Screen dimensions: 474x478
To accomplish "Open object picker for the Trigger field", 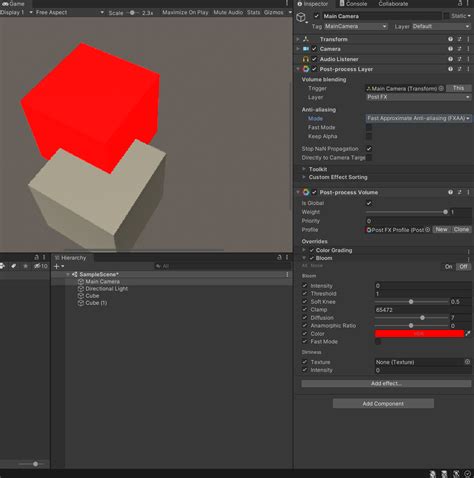I will (441, 88).
